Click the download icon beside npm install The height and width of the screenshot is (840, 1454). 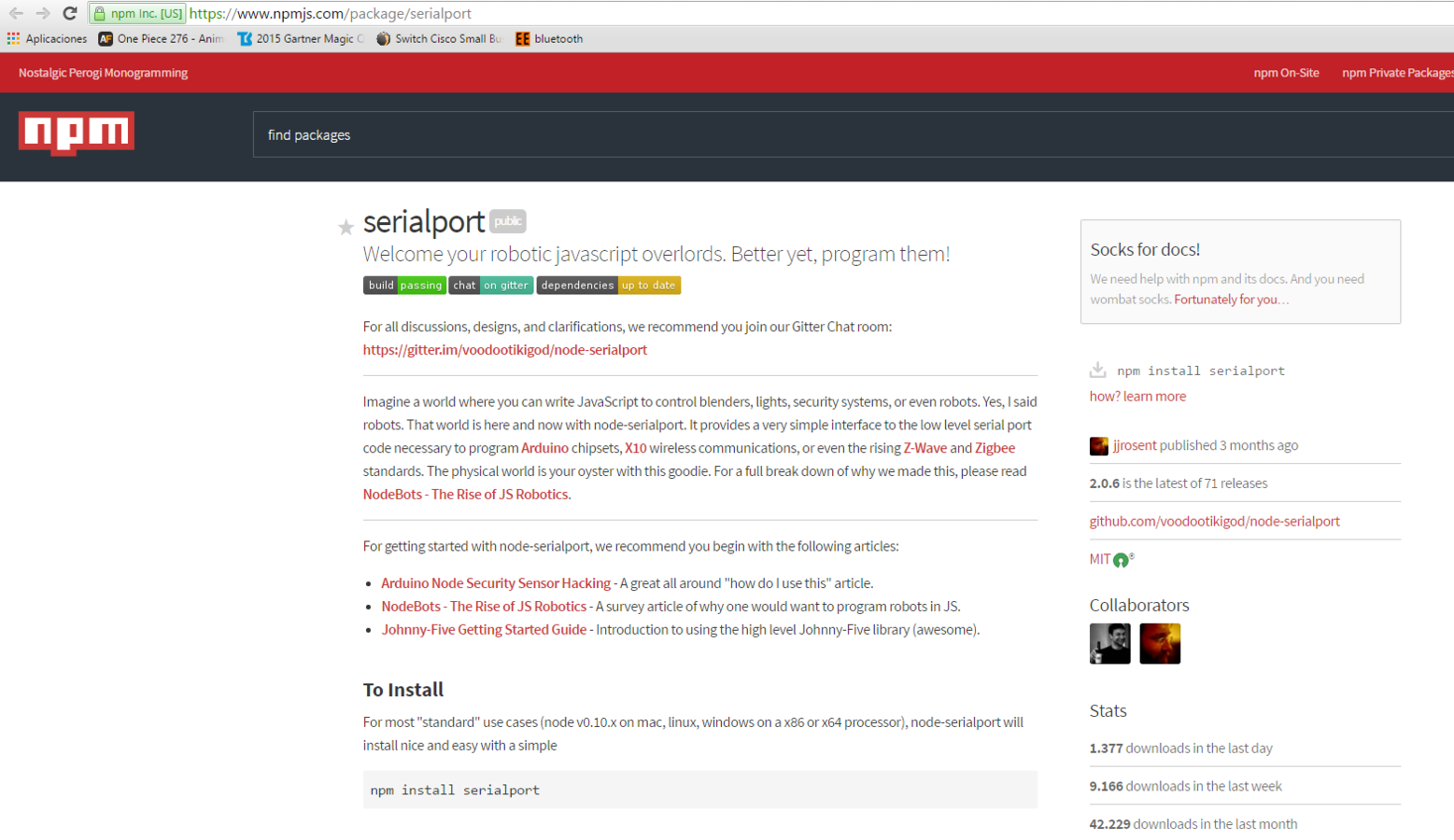point(1098,370)
